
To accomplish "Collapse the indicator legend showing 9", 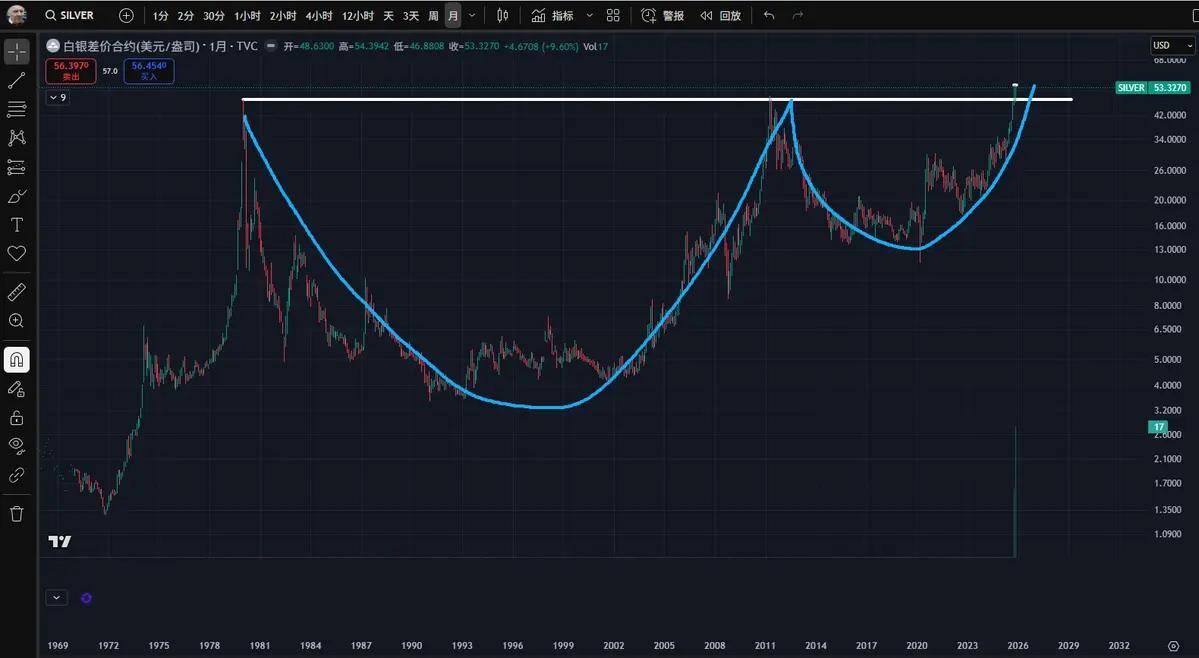I will [58, 97].
